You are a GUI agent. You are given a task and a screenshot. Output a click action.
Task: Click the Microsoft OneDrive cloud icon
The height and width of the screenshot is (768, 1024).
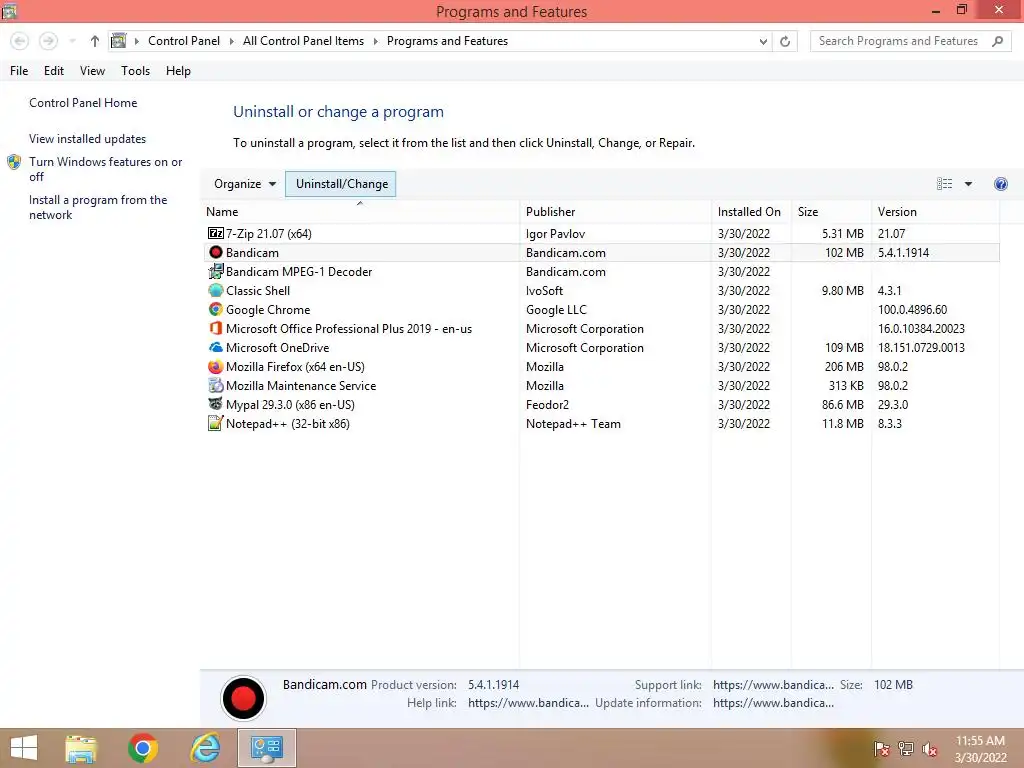click(x=216, y=347)
